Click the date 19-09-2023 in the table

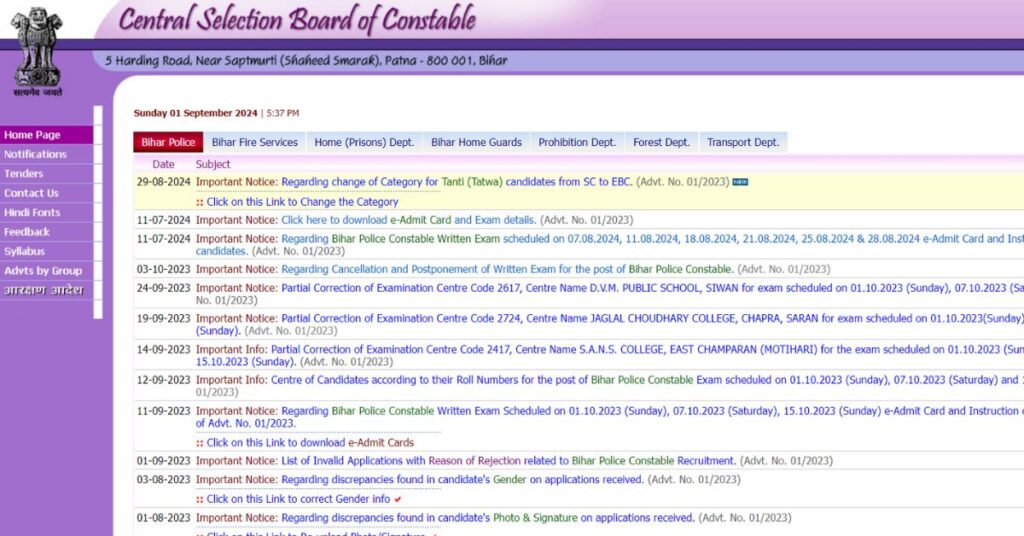coord(163,319)
